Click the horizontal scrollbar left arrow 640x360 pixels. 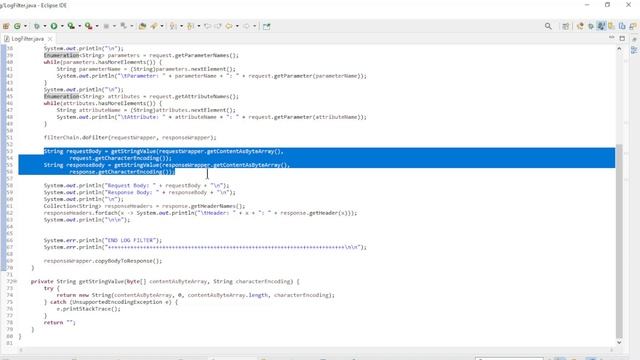[21, 350]
